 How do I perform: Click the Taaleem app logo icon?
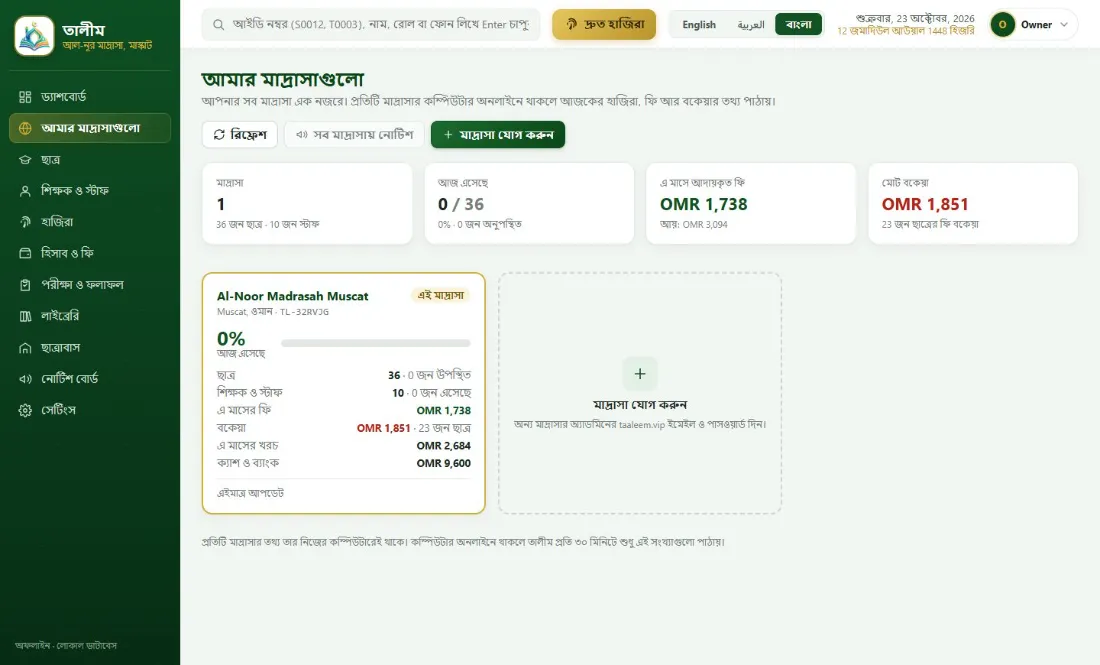click(x=34, y=36)
